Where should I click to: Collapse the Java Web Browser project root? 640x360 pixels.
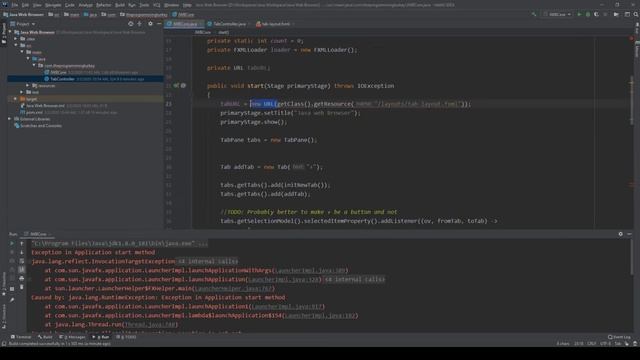(x=11, y=32)
